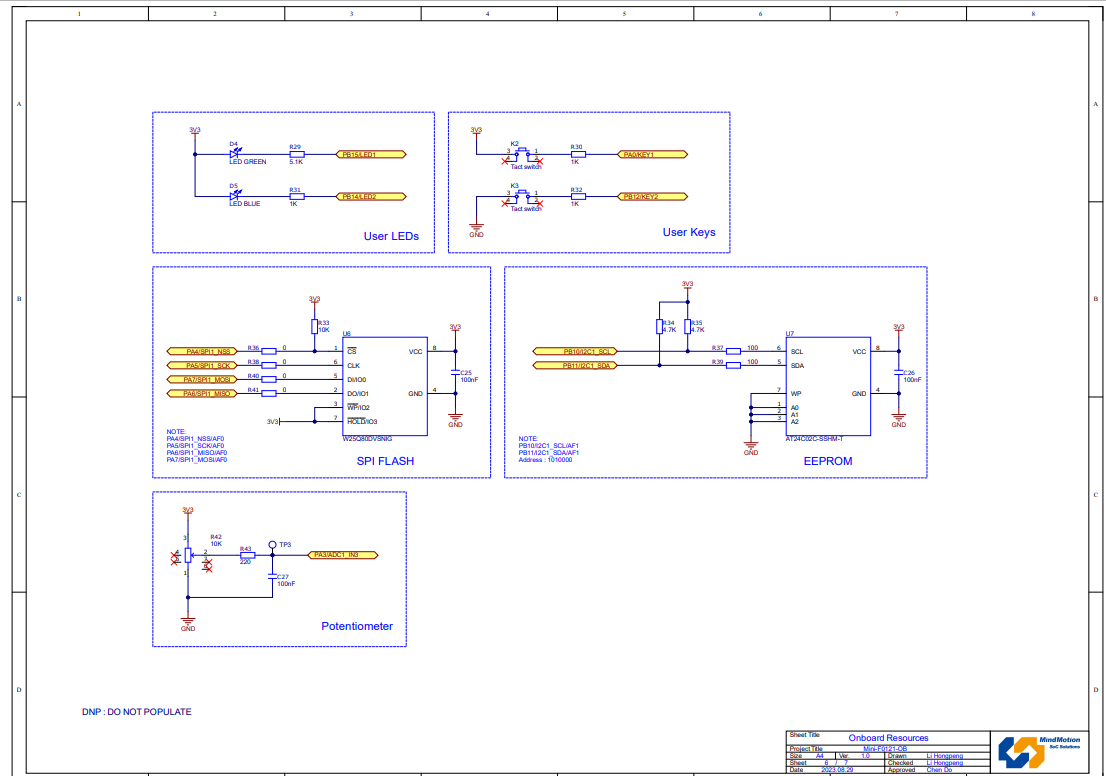Screen dimensions: 1106x776
Task: Select the PA0/KEY1 net port
Action: pyautogui.click(x=654, y=155)
